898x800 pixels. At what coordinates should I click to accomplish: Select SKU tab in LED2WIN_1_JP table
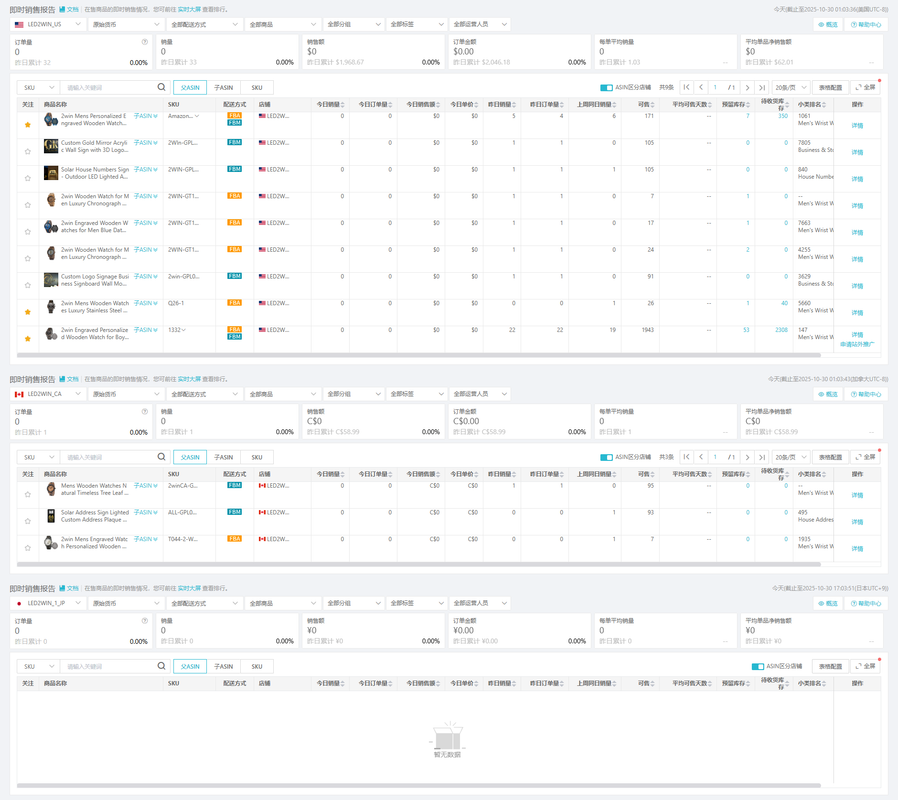point(257,666)
